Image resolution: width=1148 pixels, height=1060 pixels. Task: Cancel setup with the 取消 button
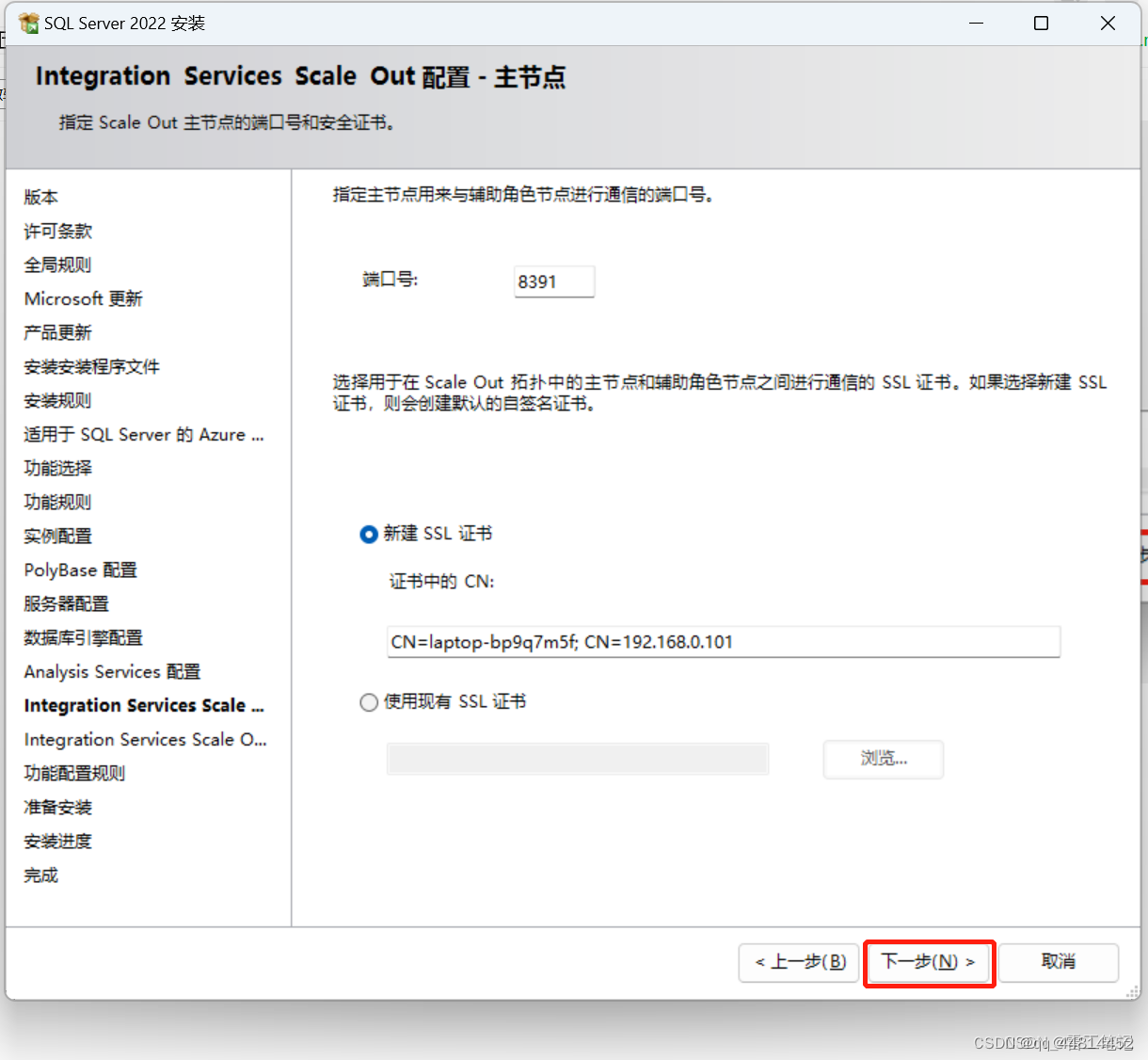click(1059, 962)
